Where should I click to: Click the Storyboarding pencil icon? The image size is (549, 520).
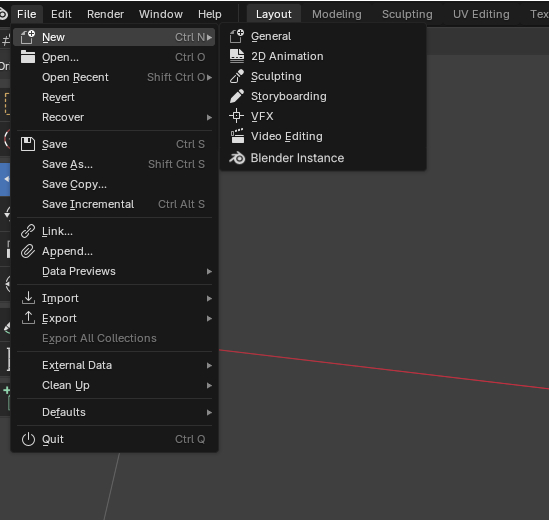pos(237,96)
